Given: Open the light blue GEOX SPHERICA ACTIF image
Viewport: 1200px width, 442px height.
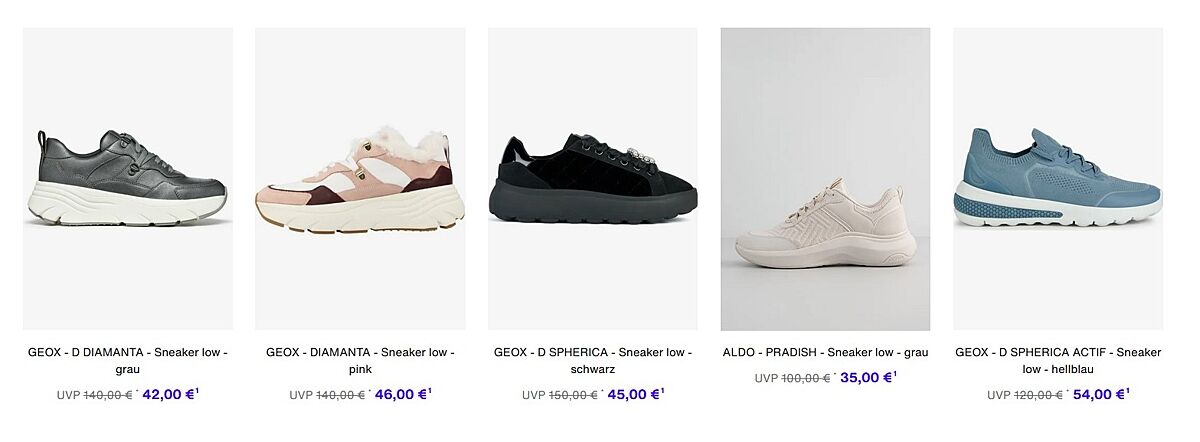Looking at the screenshot, I should click(1058, 179).
